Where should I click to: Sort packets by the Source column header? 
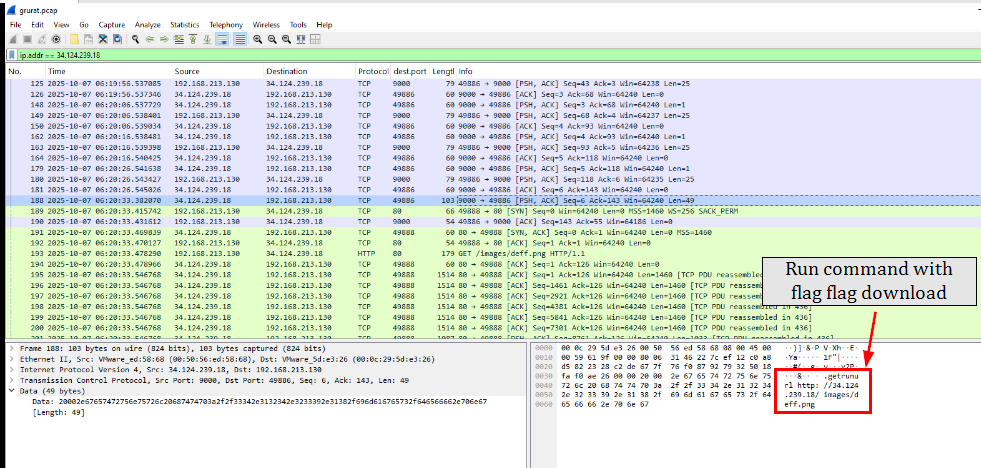(188, 72)
